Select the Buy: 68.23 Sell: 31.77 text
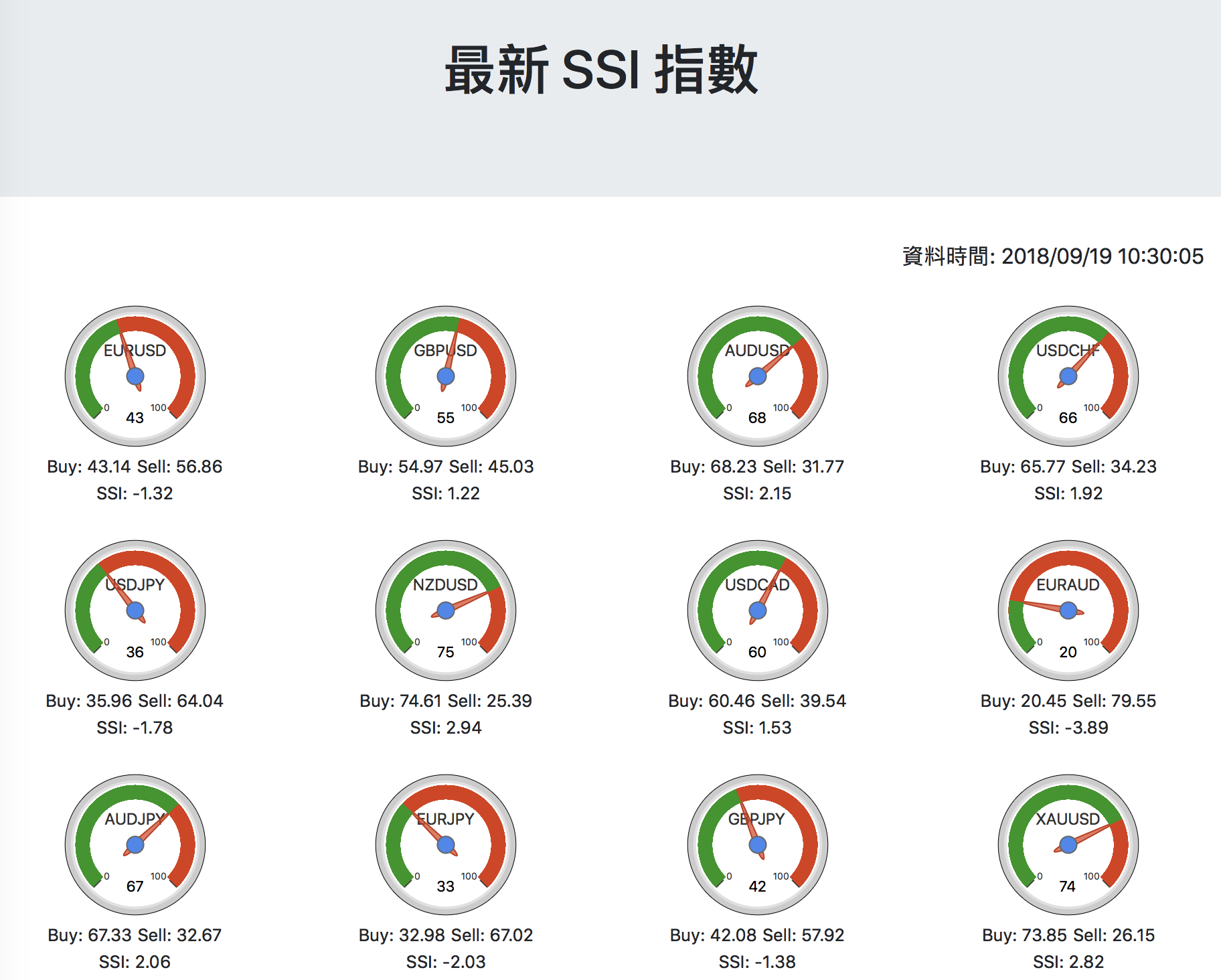Screen dimensions: 1221x980 [757, 467]
